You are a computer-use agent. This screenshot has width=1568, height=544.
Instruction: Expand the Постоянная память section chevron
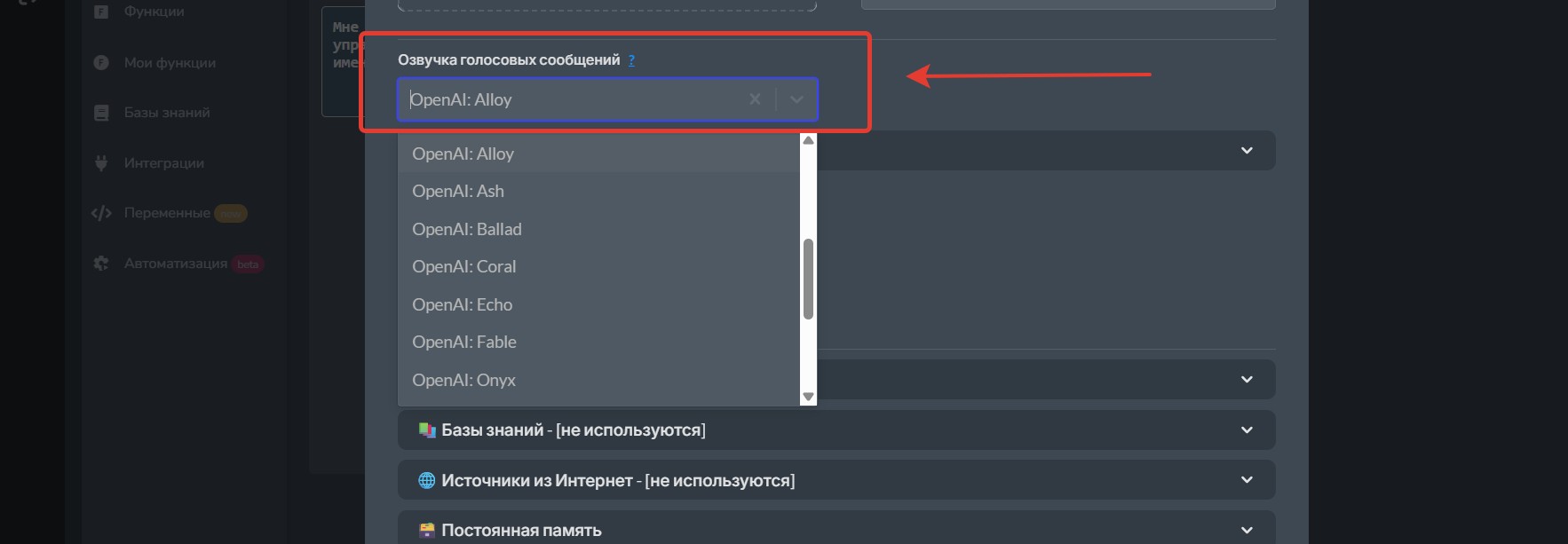click(1247, 530)
